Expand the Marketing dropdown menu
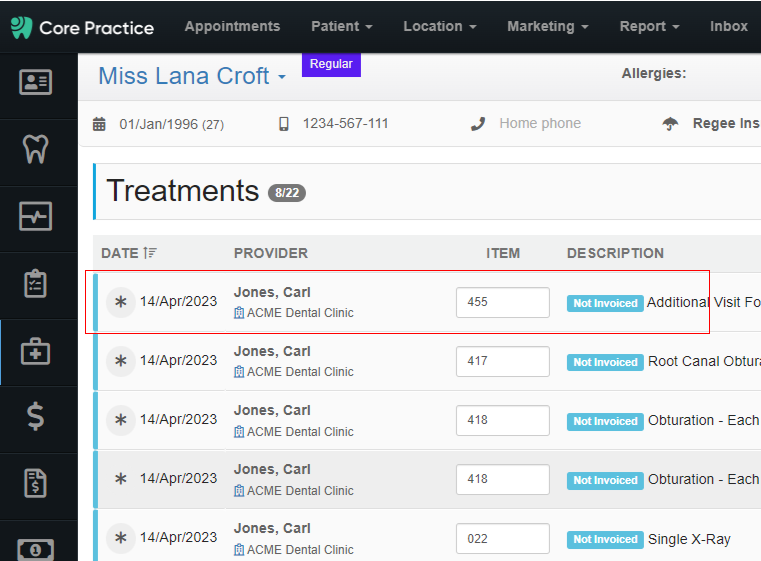This screenshot has width=761, height=561. (x=548, y=26)
